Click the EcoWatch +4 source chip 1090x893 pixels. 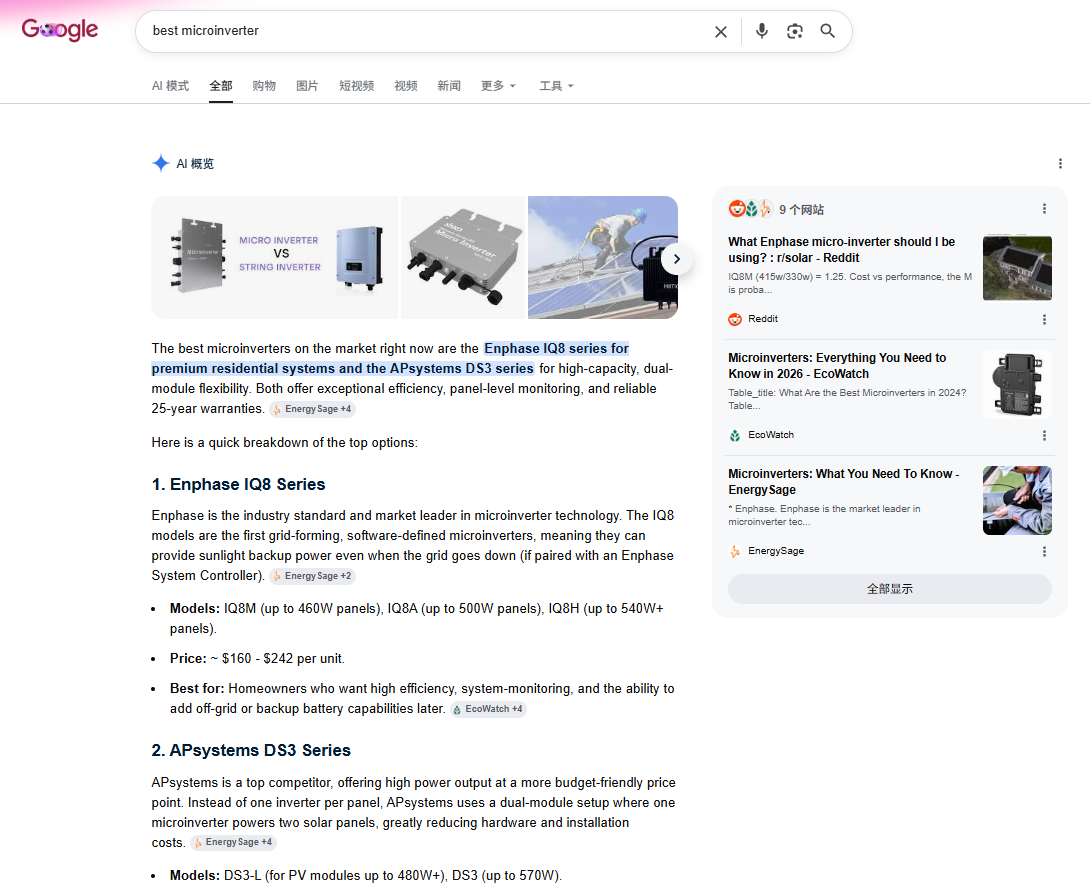488,709
